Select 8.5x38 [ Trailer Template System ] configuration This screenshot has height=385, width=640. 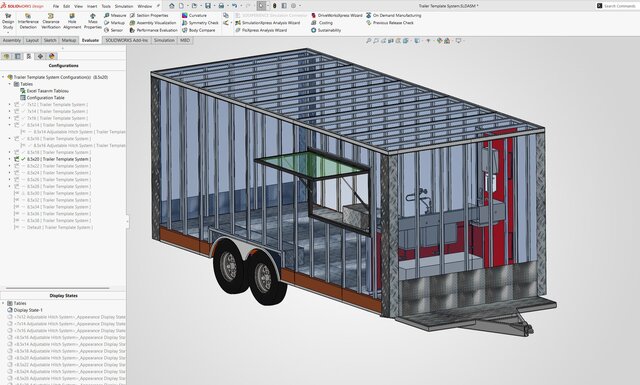[x=59, y=220]
